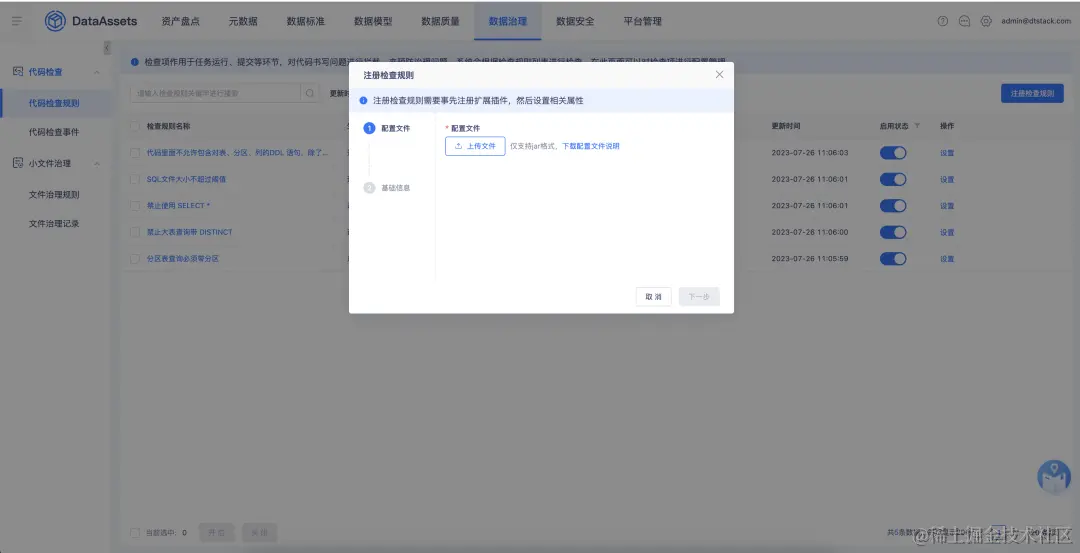Viewport: 1080px width, 553px height.
Task: Select step 1 配置文件 in wizard
Action: [x=387, y=128]
